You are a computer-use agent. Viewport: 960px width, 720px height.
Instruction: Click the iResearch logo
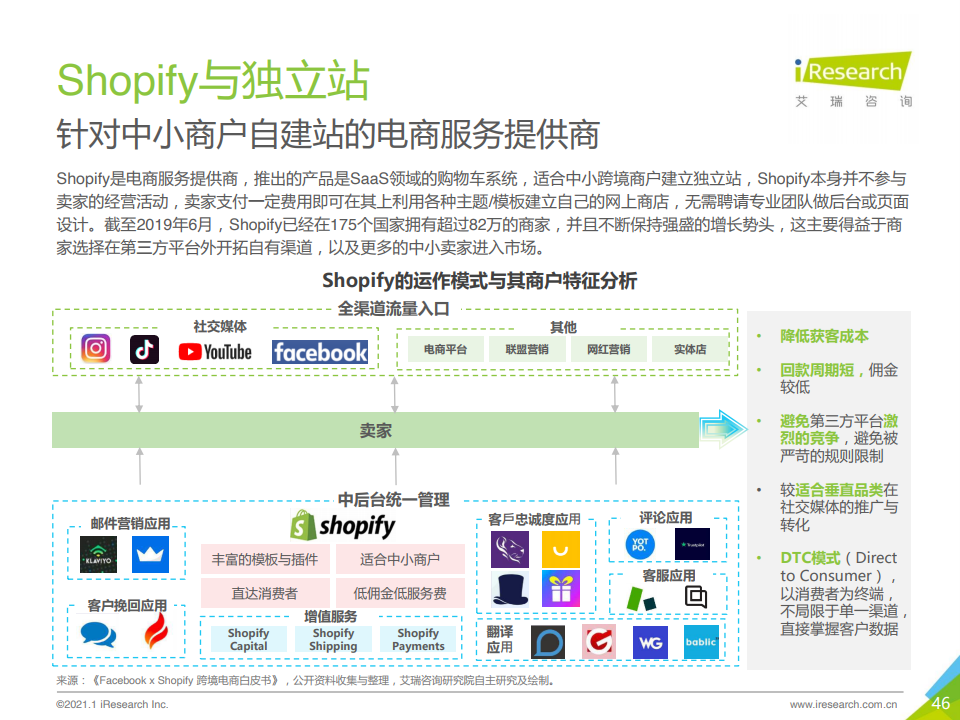point(853,80)
